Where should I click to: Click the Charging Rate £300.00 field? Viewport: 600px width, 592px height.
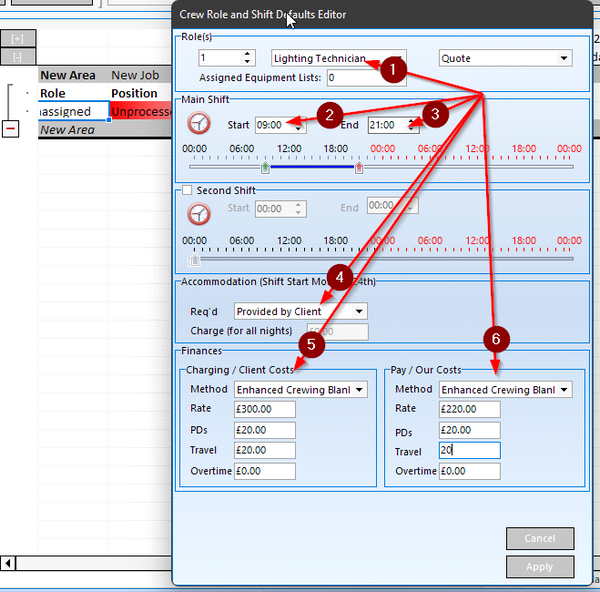(265, 409)
